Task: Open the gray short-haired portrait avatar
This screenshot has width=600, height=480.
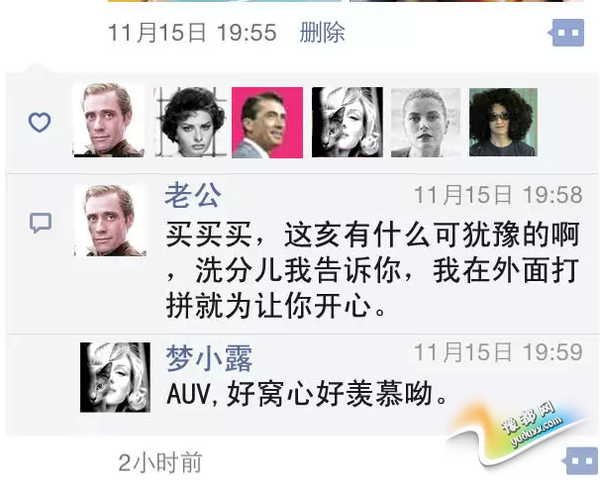Action: click(x=426, y=122)
